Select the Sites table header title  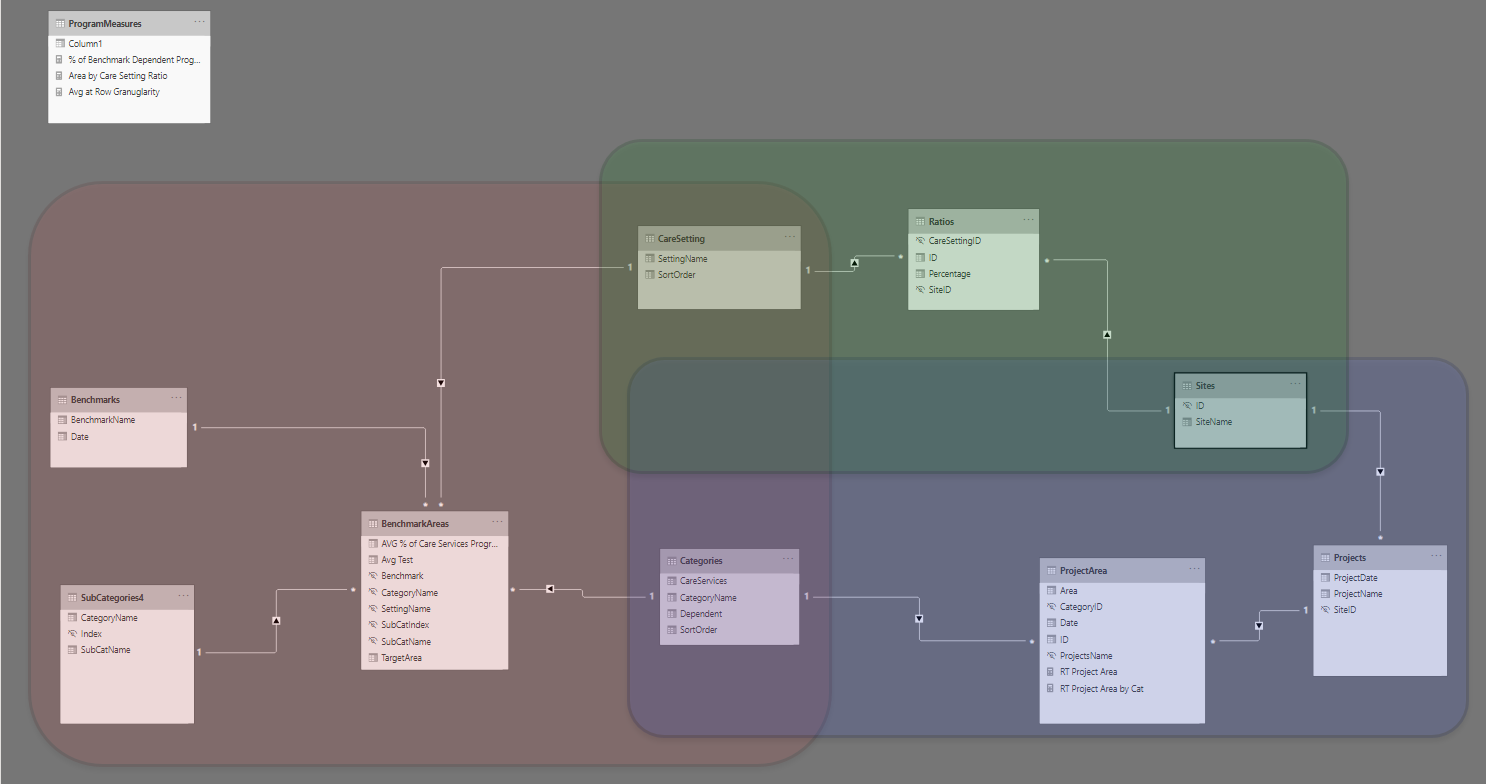(1205, 385)
